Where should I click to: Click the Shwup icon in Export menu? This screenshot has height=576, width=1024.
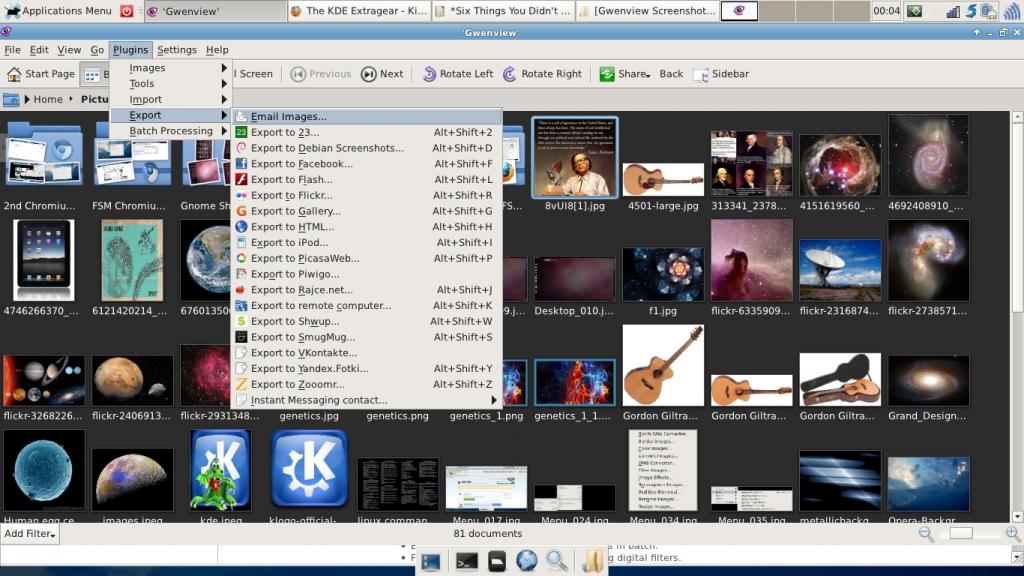click(241, 321)
